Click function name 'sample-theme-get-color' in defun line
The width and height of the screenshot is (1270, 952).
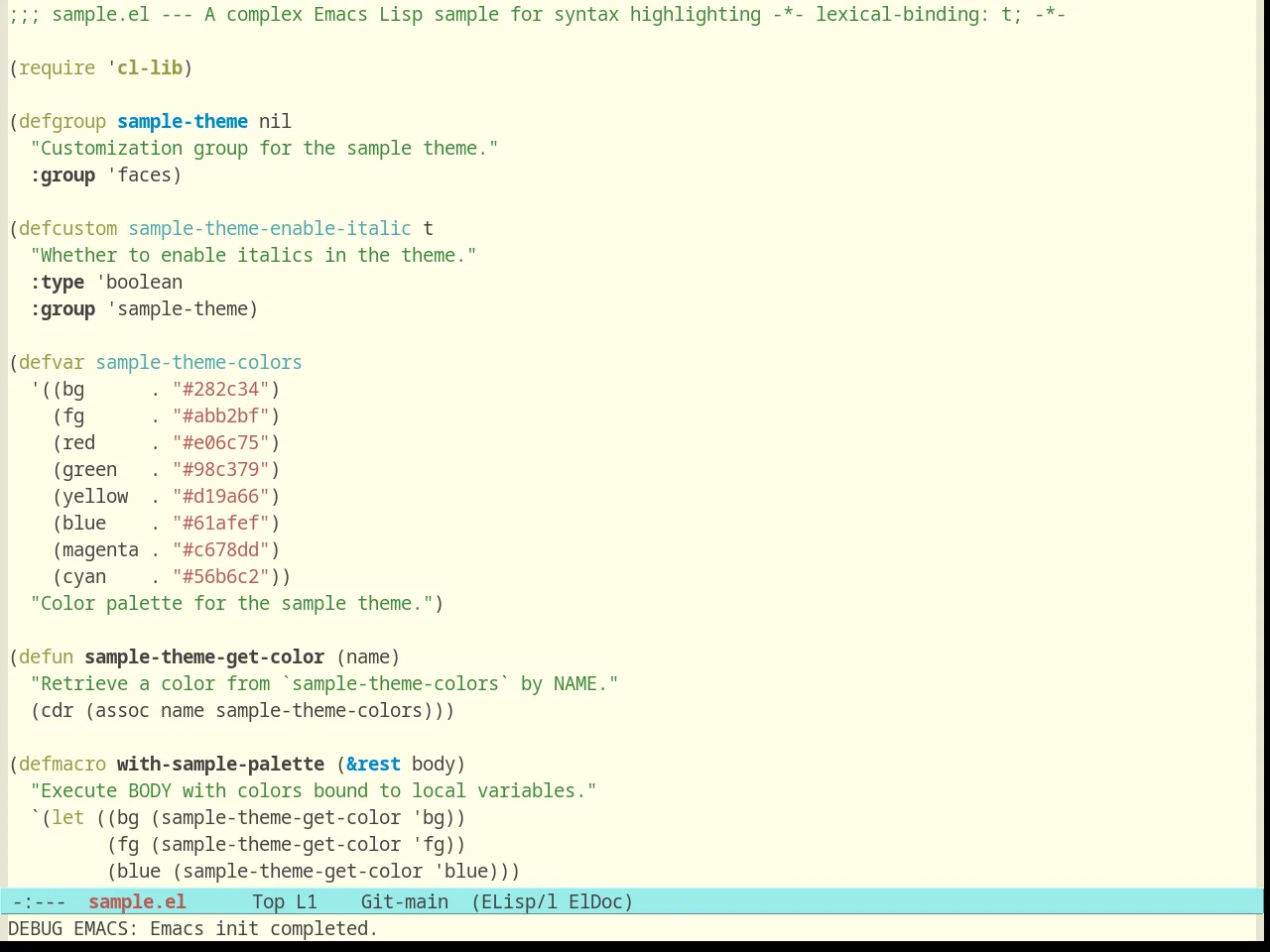click(x=204, y=656)
